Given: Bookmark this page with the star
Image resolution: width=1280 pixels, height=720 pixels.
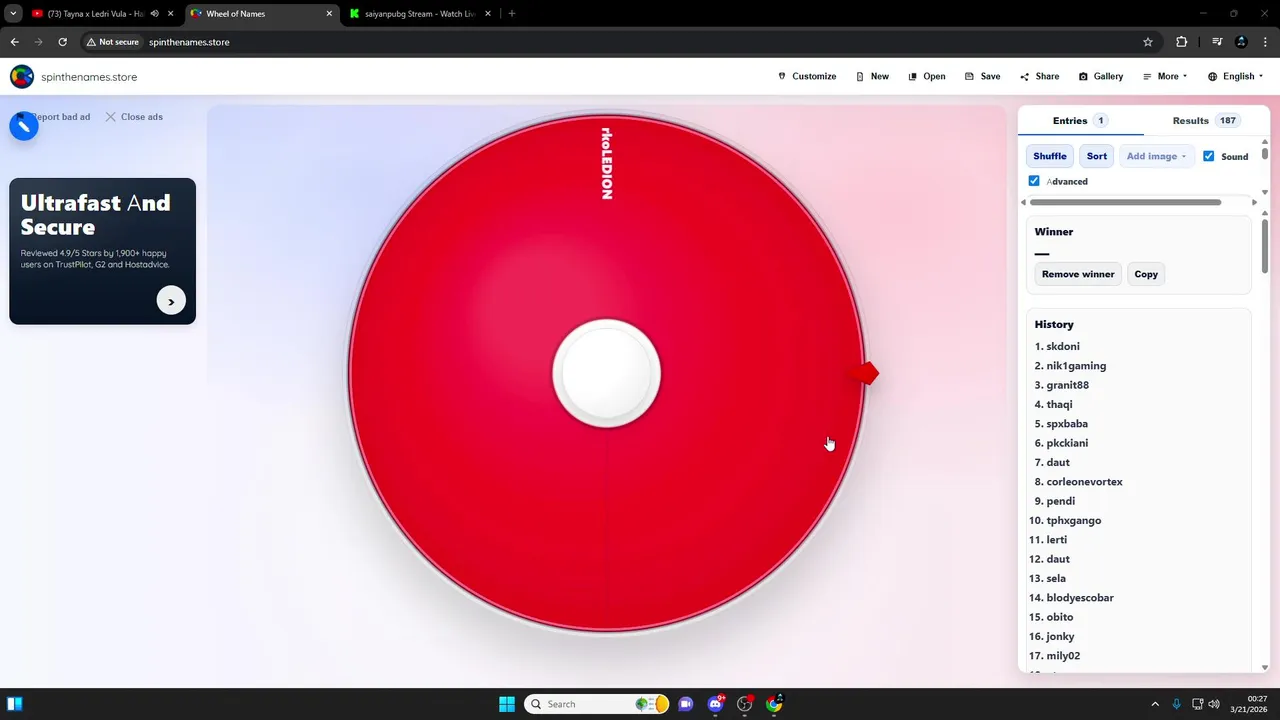Looking at the screenshot, I should pyautogui.click(x=1148, y=42).
